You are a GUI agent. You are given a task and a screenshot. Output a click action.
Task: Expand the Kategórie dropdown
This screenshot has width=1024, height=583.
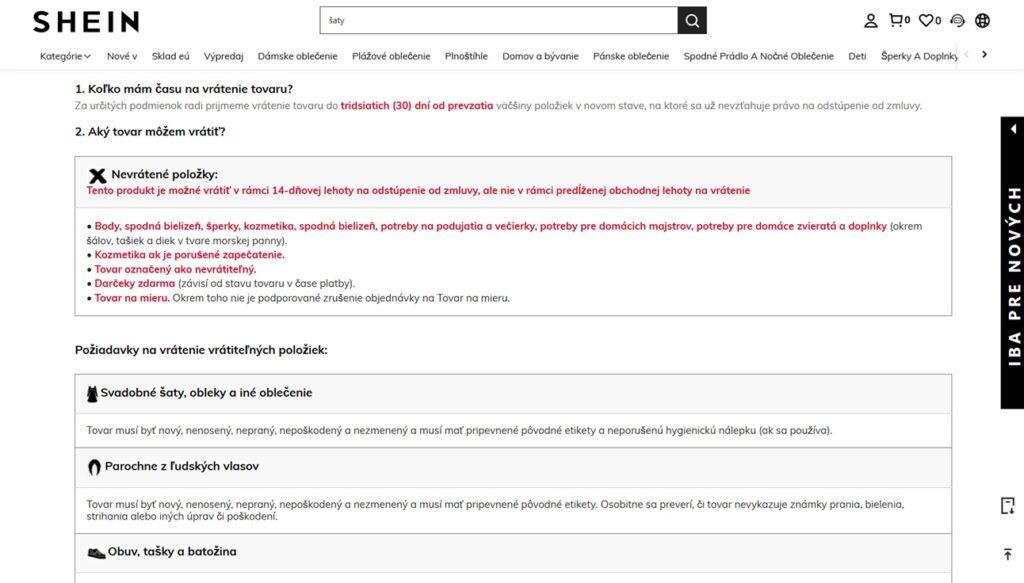tap(65, 56)
